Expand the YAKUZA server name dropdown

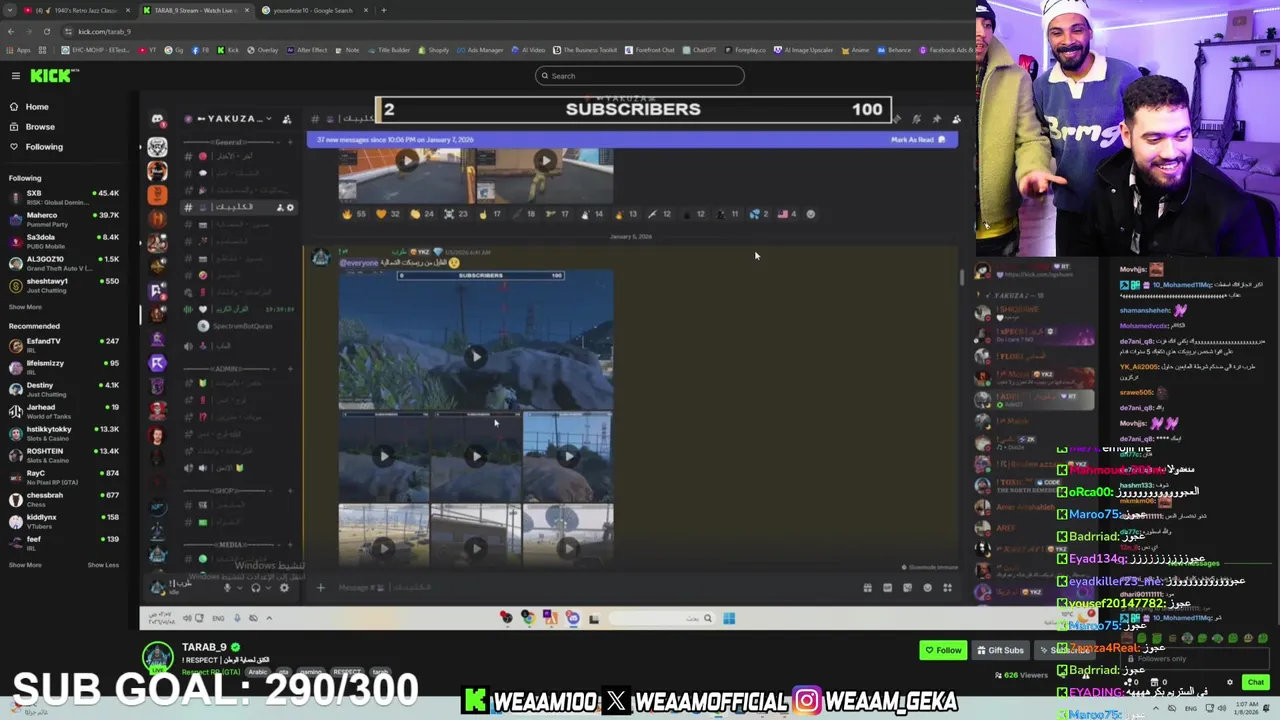[268, 119]
